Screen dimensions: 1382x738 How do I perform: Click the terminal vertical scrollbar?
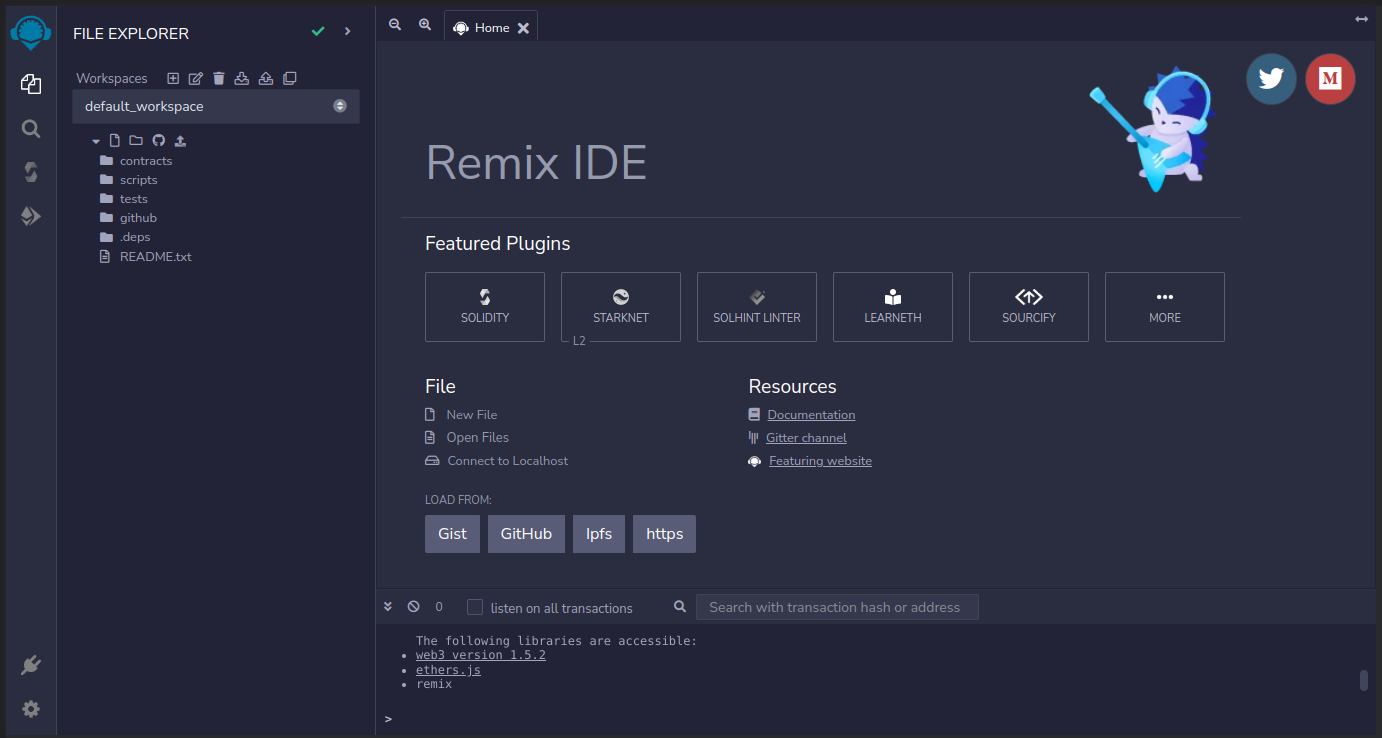(1363, 681)
